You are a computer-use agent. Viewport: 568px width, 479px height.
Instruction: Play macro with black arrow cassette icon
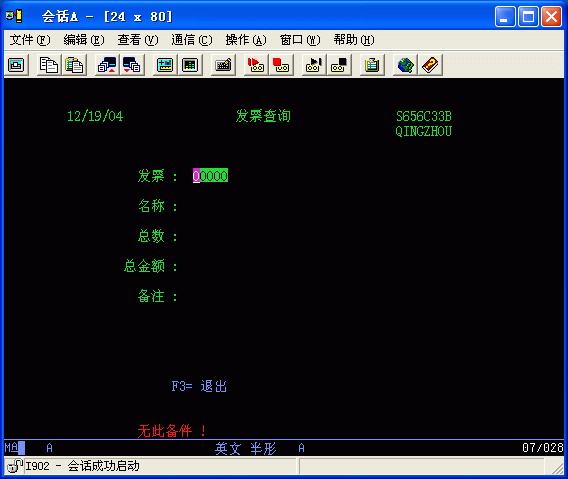click(x=314, y=65)
